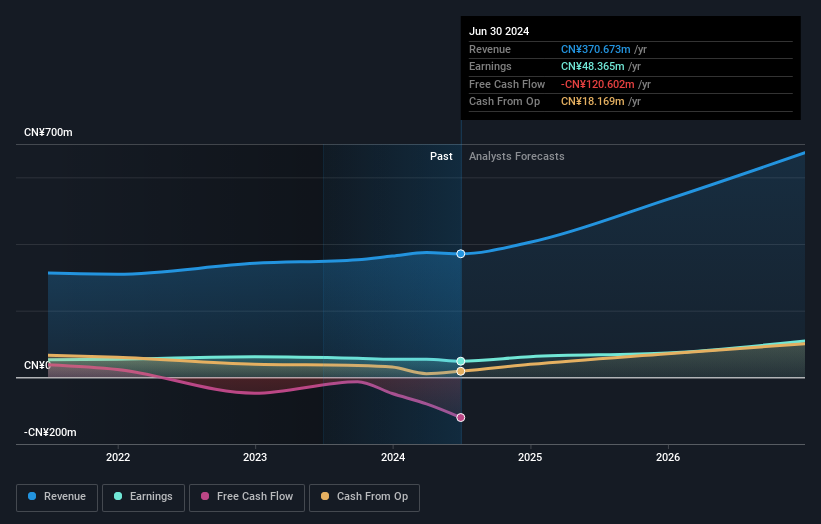The width and height of the screenshot is (821, 524).
Task: Click the -CN¥120.602m free cash flow value
Action: [597, 84]
